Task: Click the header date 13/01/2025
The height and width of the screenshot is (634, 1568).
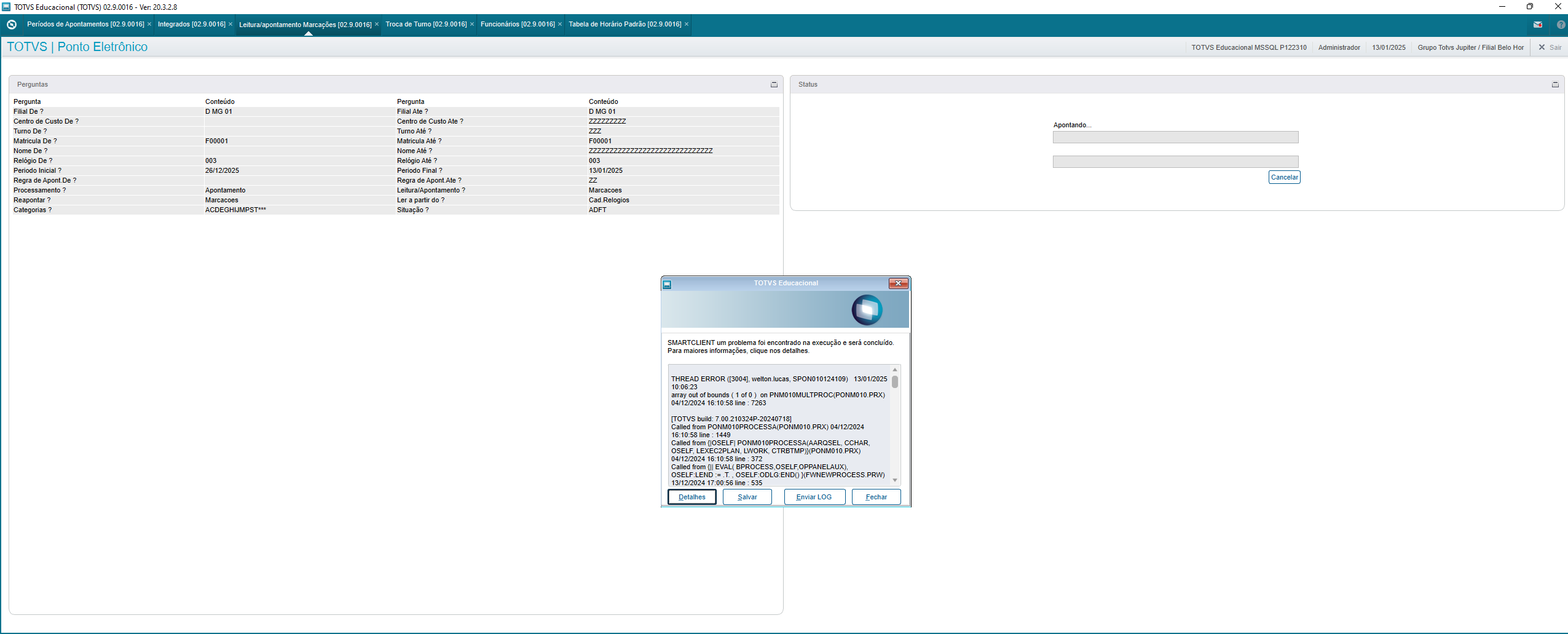Action: (1389, 47)
